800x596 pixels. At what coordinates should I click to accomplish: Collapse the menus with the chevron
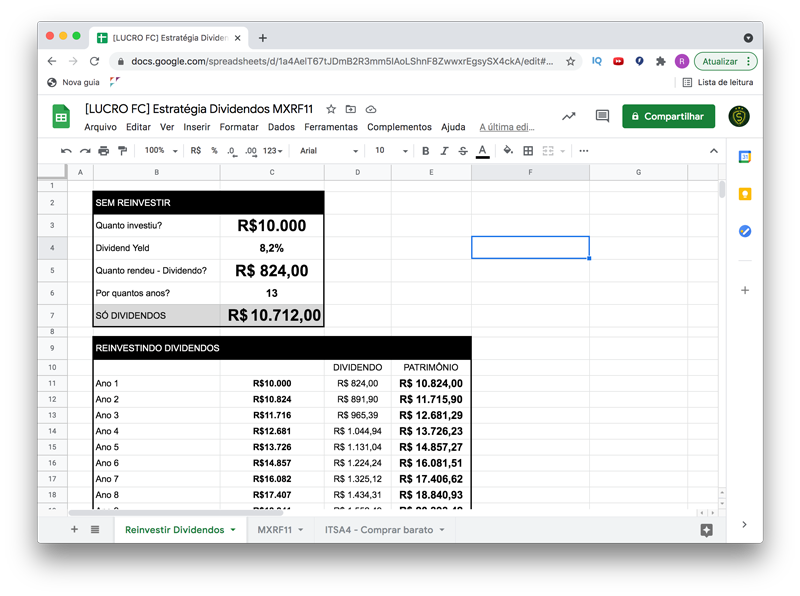point(714,151)
